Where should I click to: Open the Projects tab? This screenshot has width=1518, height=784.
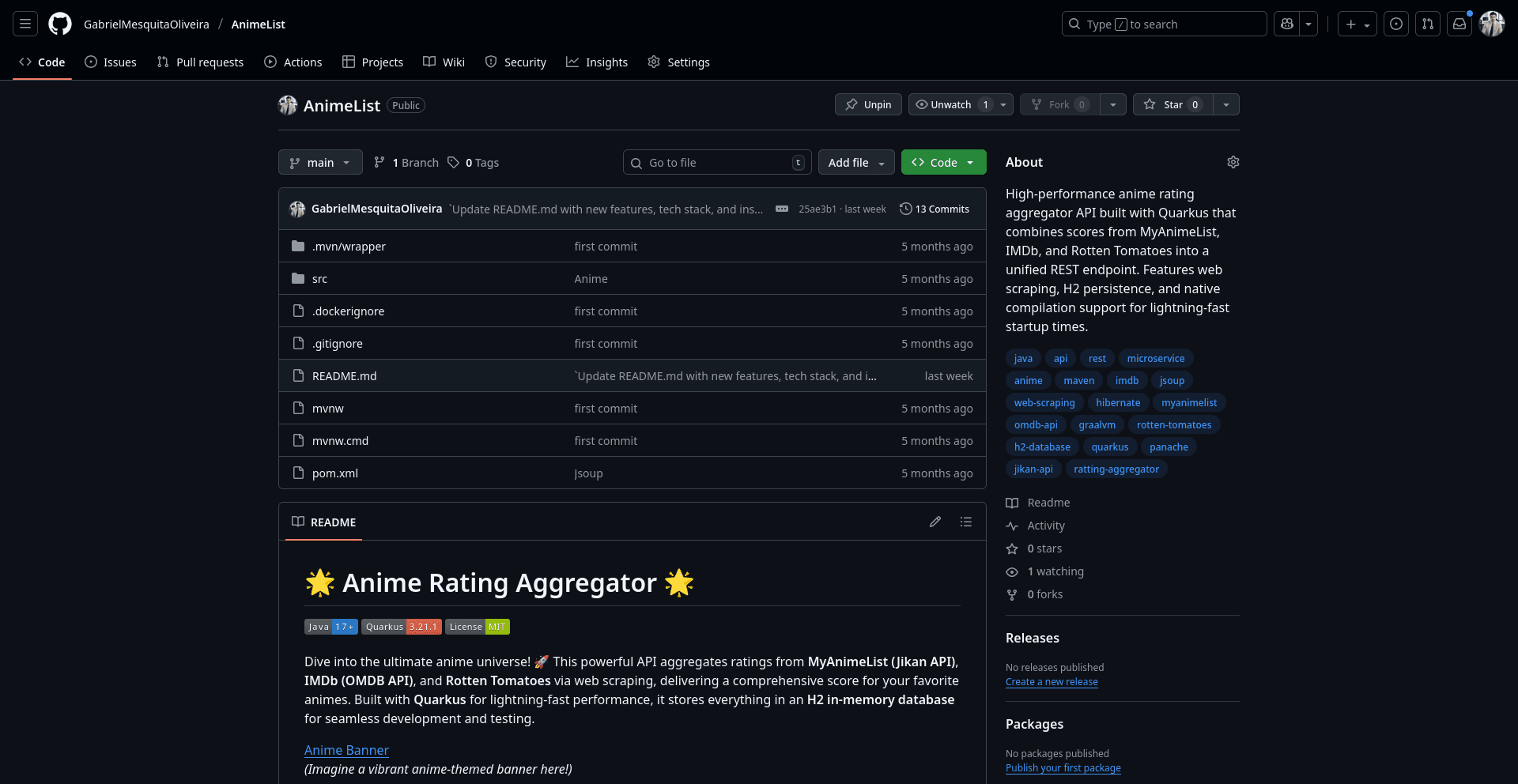pyautogui.click(x=372, y=62)
